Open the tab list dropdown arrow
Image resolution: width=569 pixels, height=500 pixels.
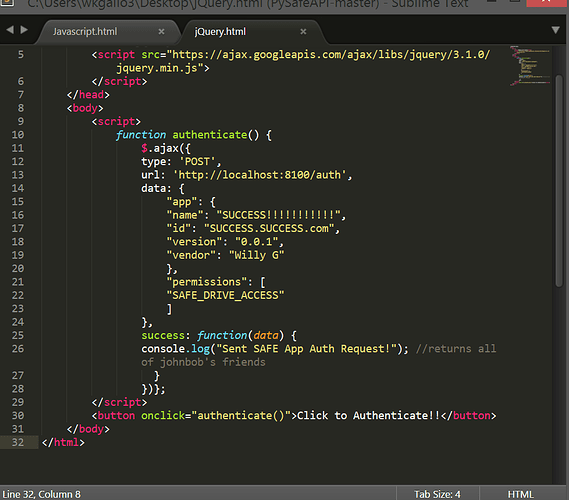[555, 30]
